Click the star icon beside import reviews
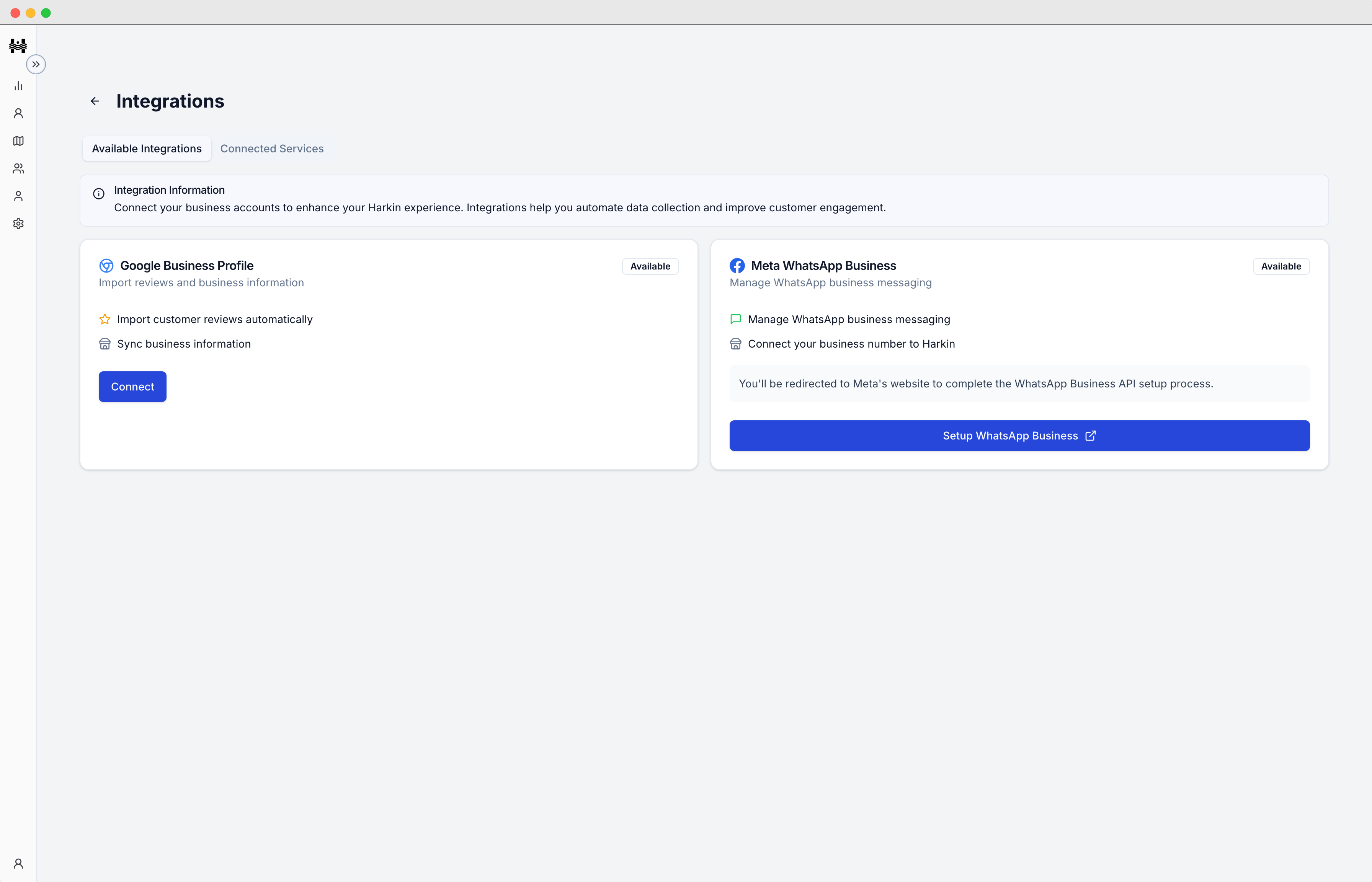The image size is (1372, 882). point(105,319)
